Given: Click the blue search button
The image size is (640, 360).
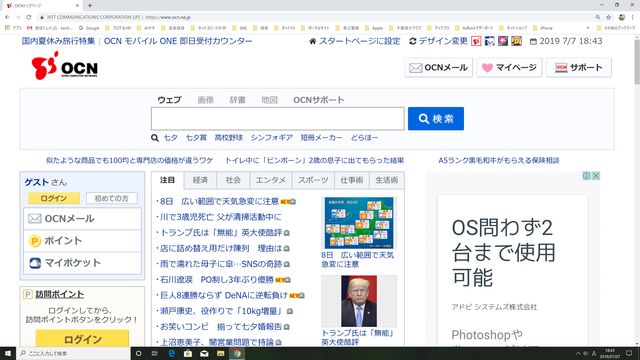Looking at the screenshot, I should point(436,119).
